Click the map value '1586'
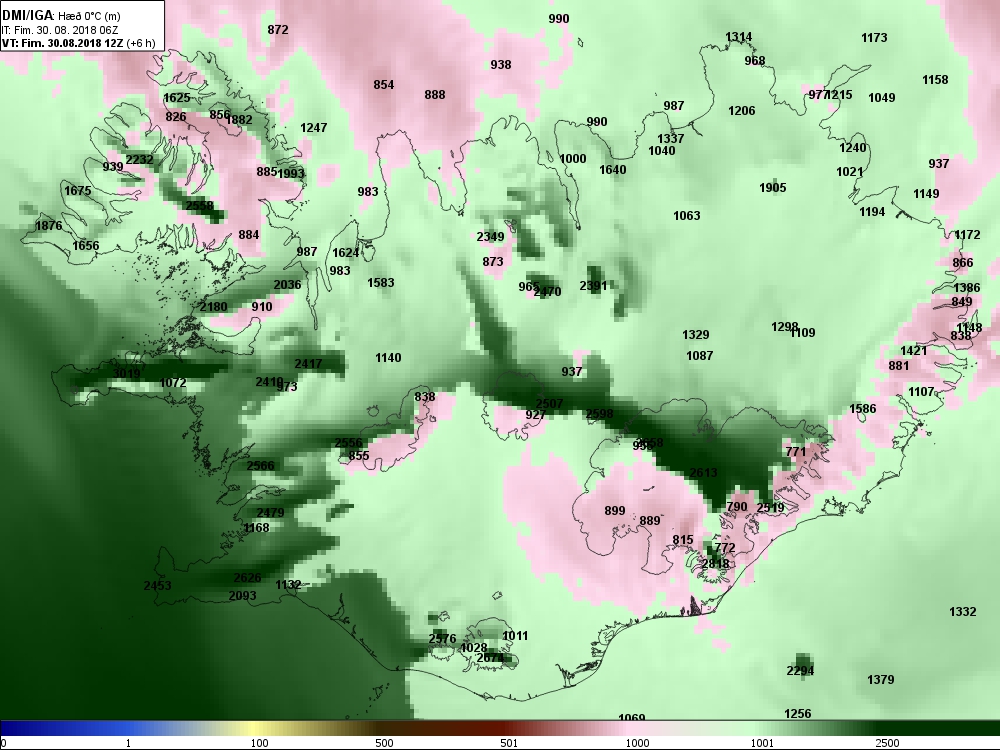The height and width of the screenshot is (750, 1000). click(x=863, y=409)
